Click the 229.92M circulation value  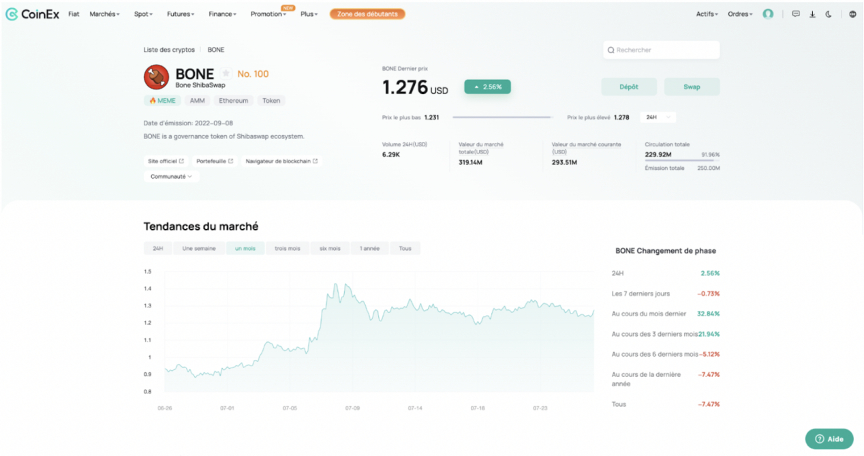658,155
